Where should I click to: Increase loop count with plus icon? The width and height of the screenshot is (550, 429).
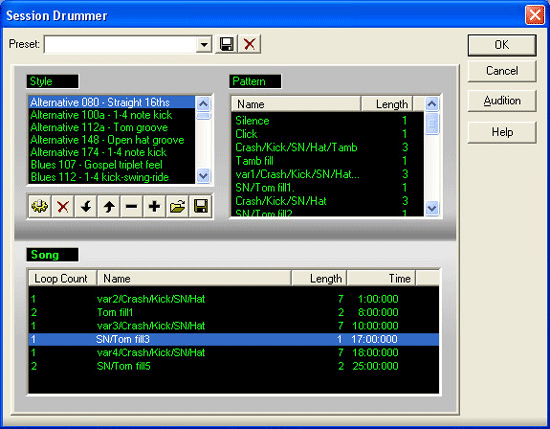[154, 206]
